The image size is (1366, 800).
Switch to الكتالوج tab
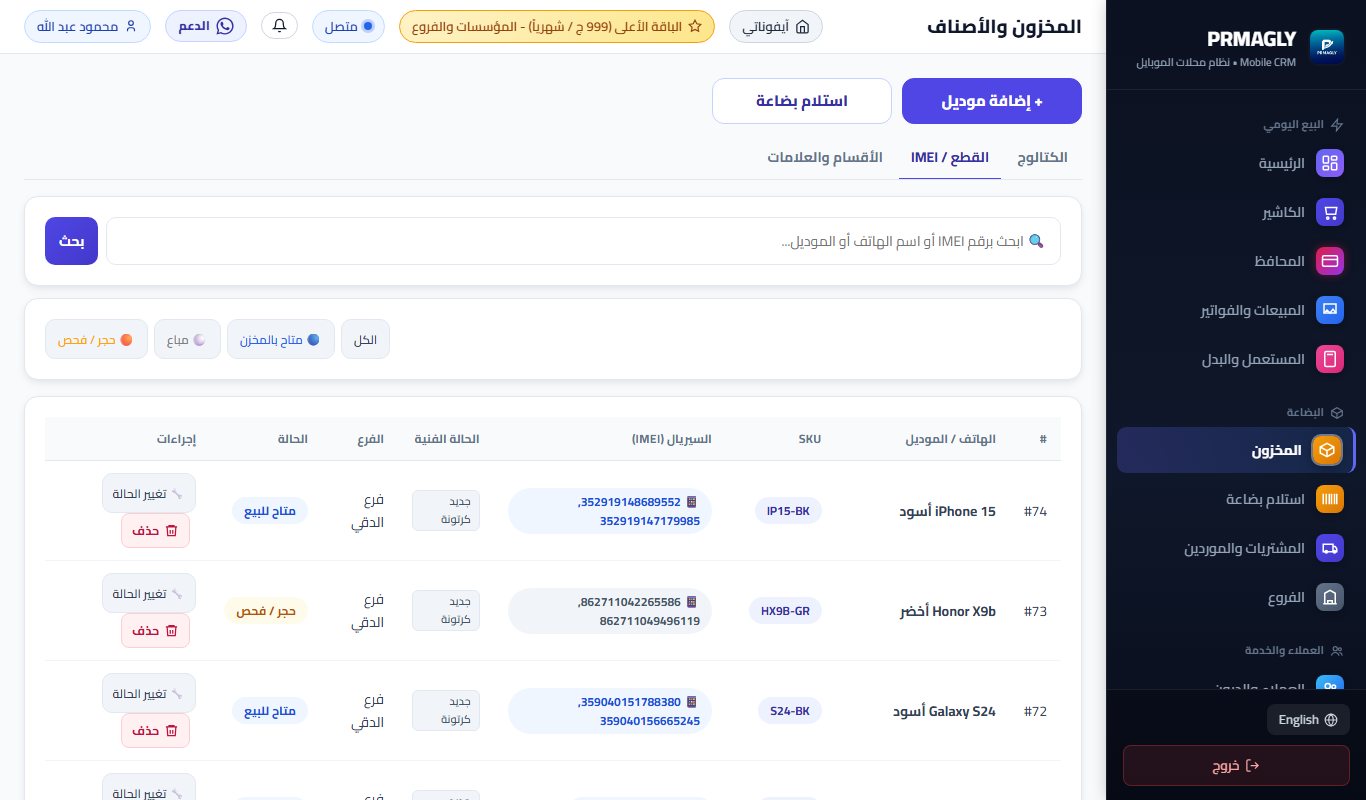(x=1042, y=158)
